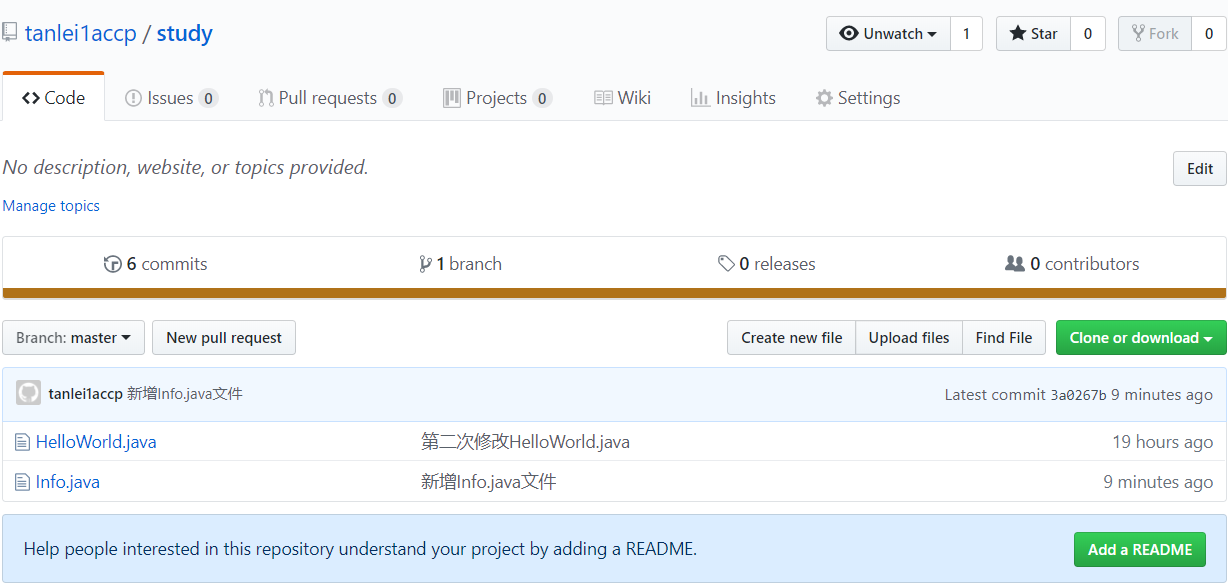Image resolution: width=1228 pixels, height=584 pixels.
Task: Open the Projects tab
Action: click(497, 98)
